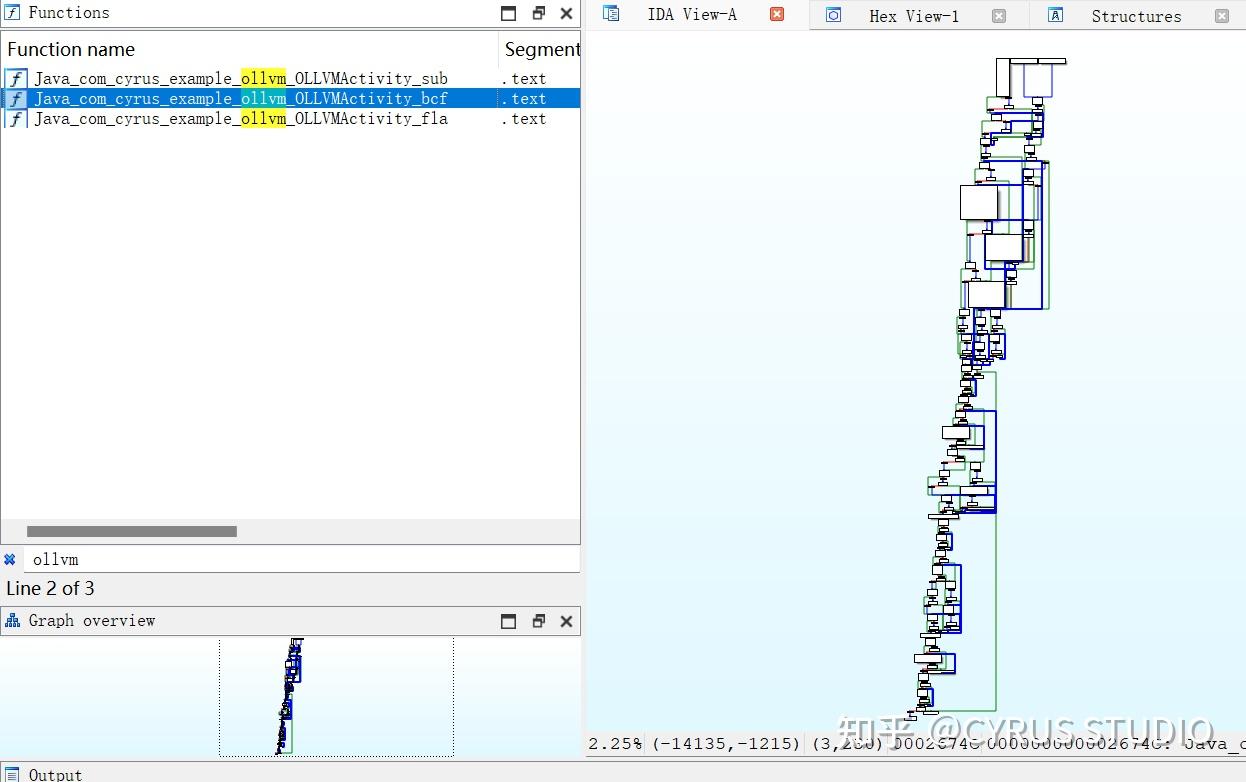The height and width of the screenshot is (782, 1246).
Task: Clear the ollvm filter with X icon
Action: click(x=10, y=560)
